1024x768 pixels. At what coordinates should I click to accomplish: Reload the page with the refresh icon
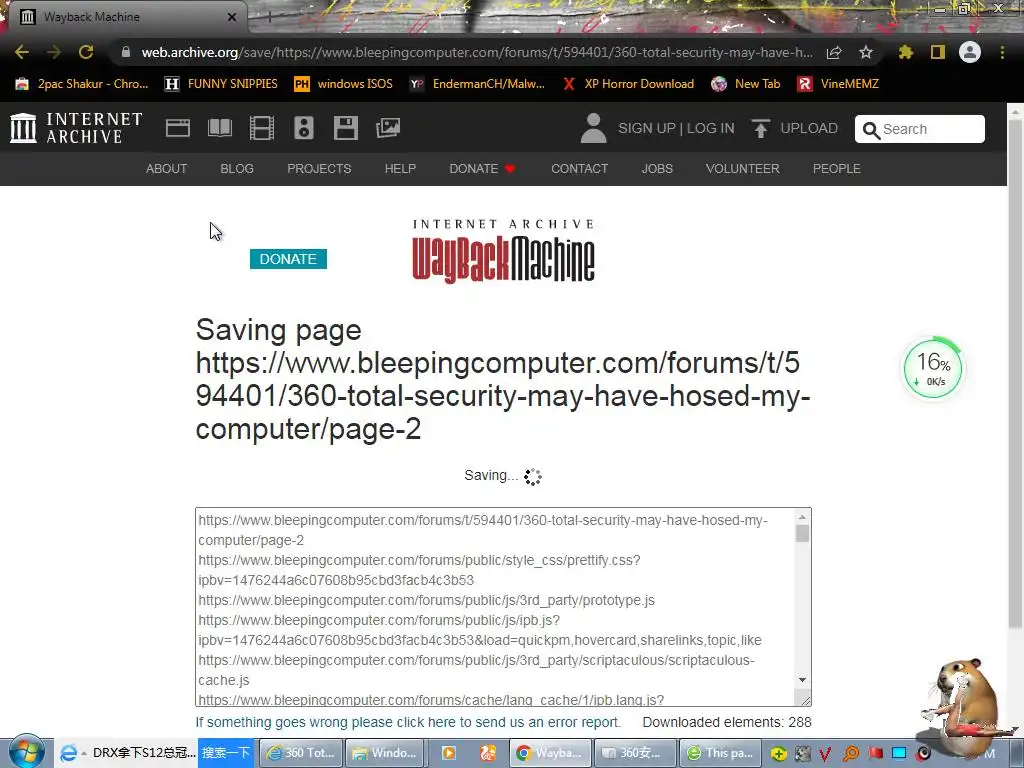pyautogui.click(x=86, y=52)
